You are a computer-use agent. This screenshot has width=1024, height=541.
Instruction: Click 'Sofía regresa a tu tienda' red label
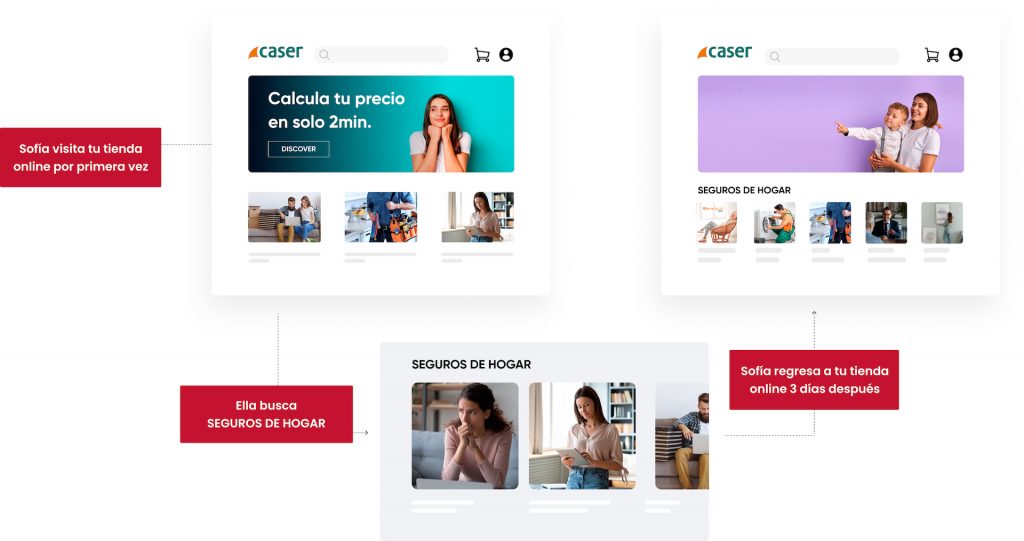tap(814, 380)
